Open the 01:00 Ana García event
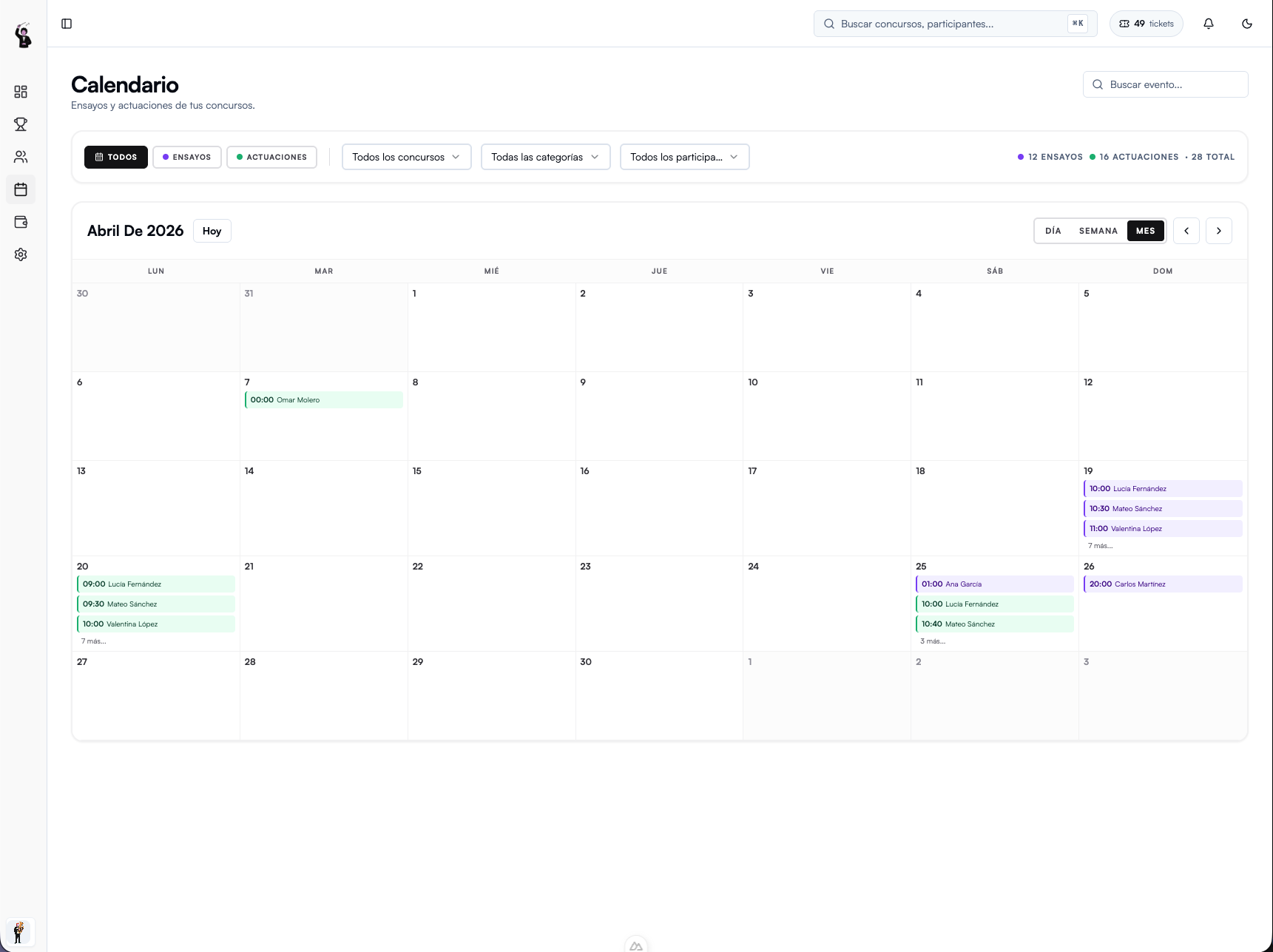 point(995,584)
